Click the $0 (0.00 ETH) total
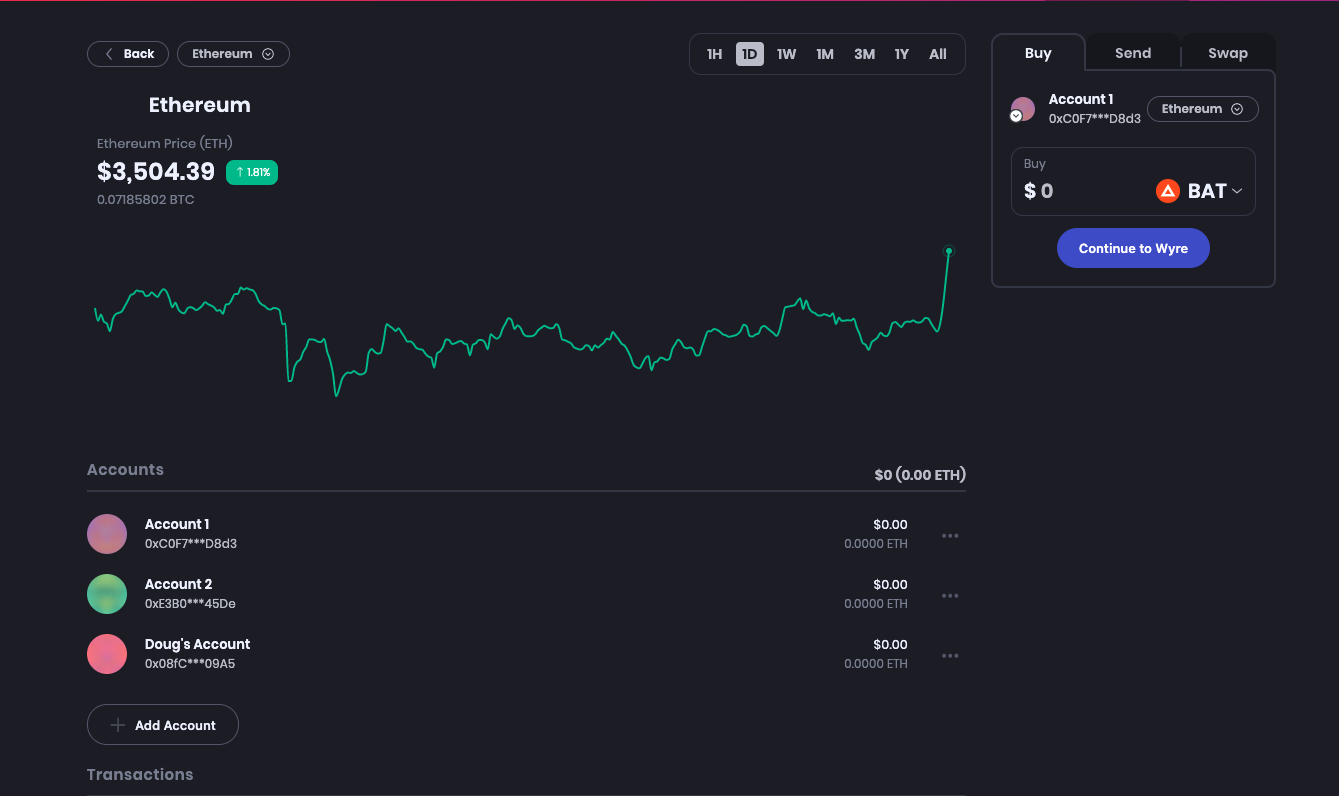This screenshot has height=796, width=1339. 920,475
